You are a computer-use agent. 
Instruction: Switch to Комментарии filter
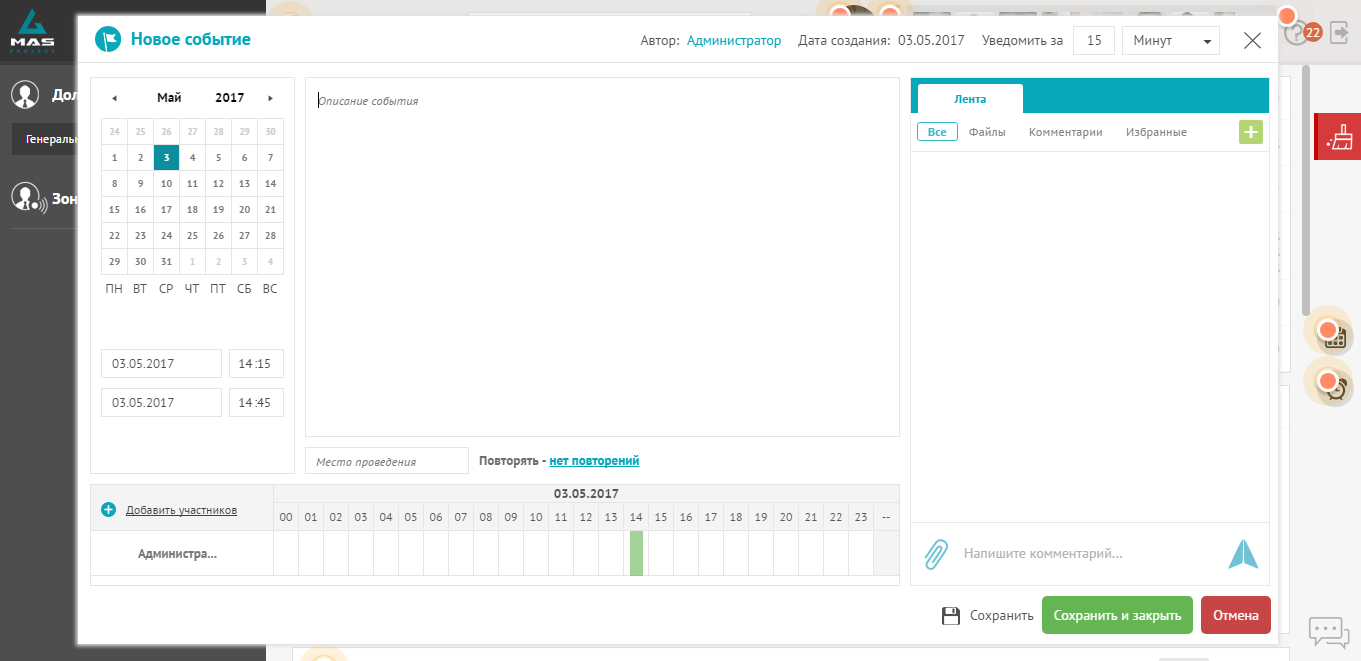1066,132
